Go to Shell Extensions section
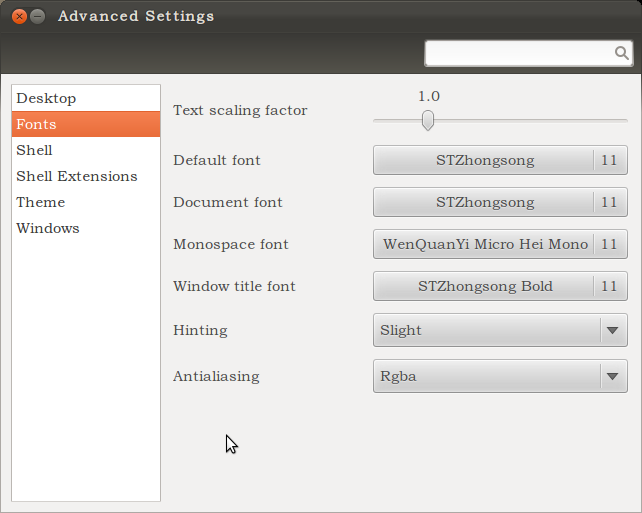This screenshot has width=642, height=513. coord(86,176)
